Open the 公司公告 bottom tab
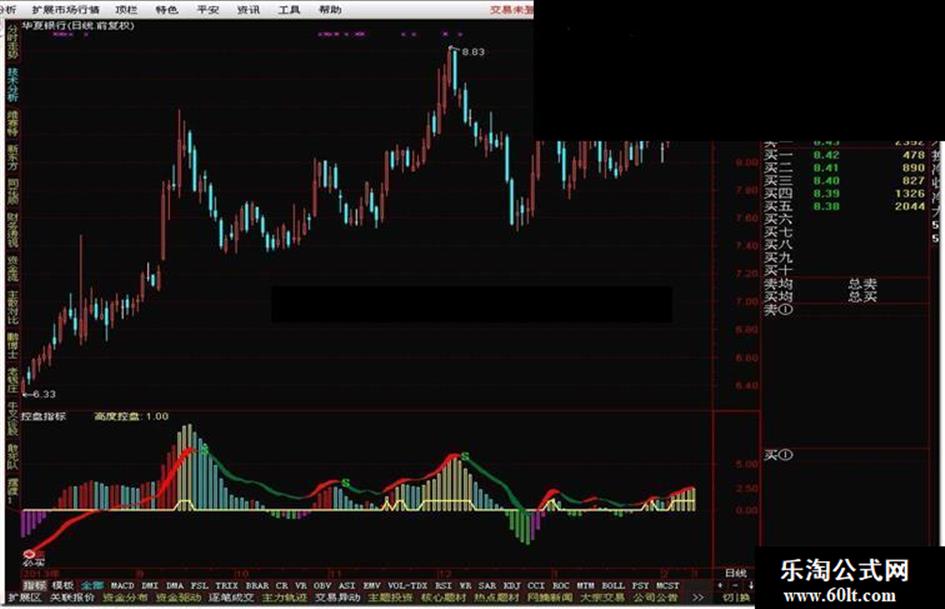This screenshot has width=945, height=609. 655,598
